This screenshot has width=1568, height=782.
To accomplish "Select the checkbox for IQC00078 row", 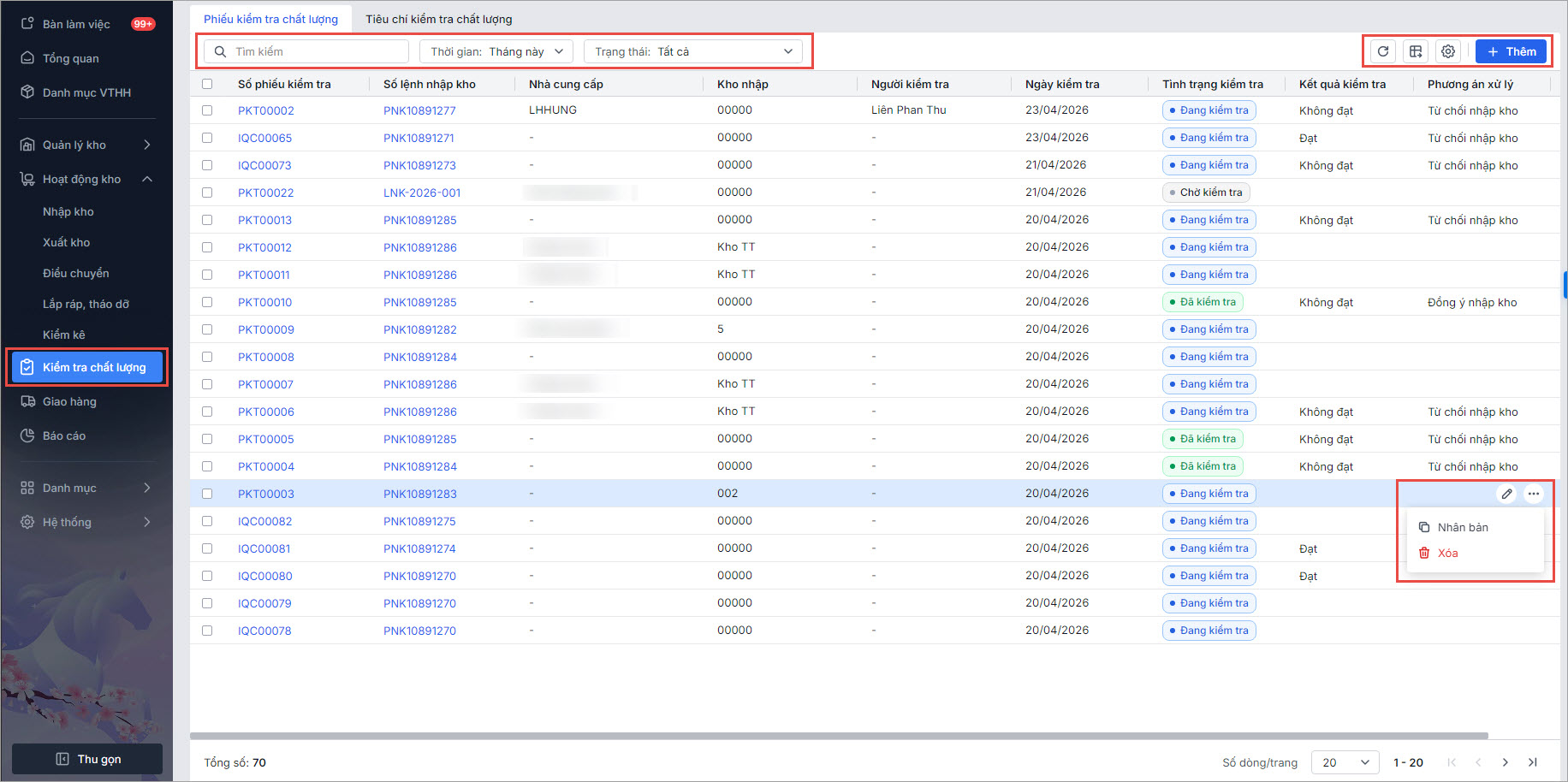I will (207, 631).
